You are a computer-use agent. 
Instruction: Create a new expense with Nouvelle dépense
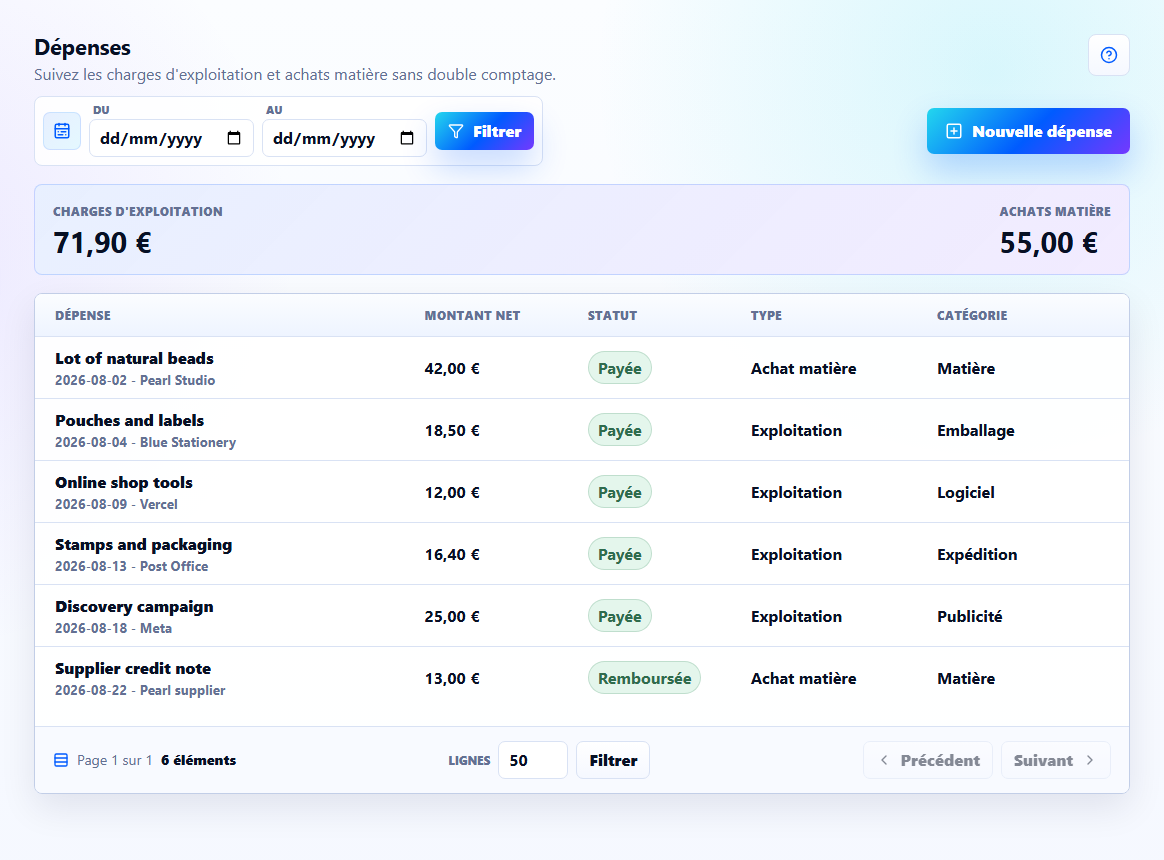point(1028,131)
